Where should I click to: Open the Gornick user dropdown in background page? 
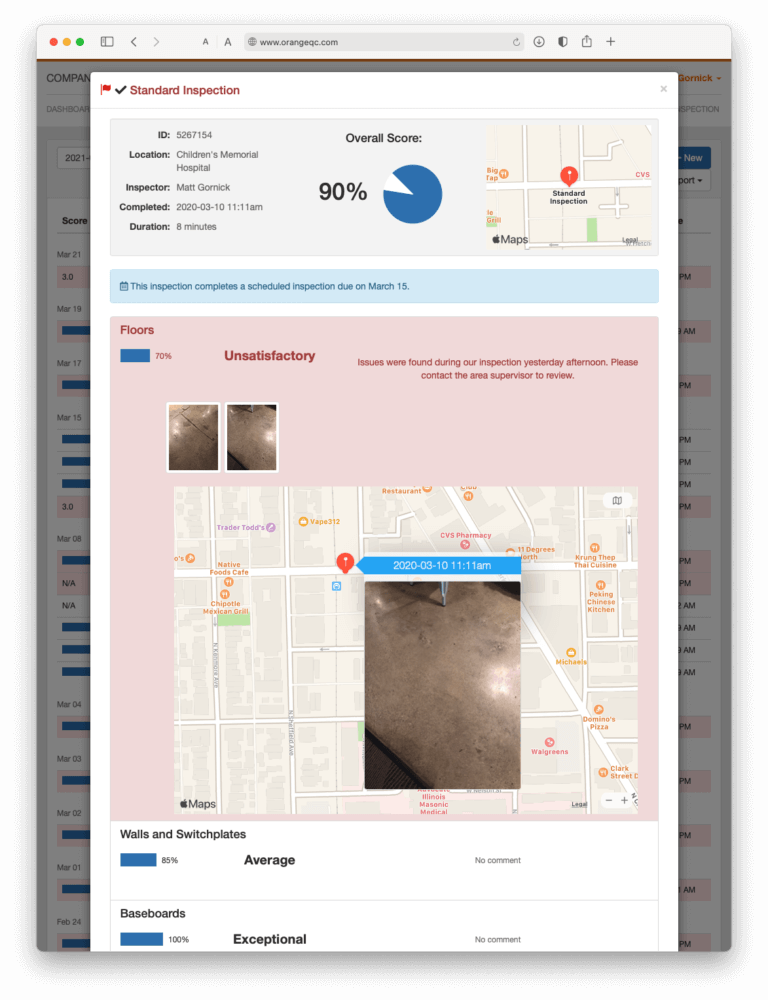pyautogui.click(x=700, y=78)
